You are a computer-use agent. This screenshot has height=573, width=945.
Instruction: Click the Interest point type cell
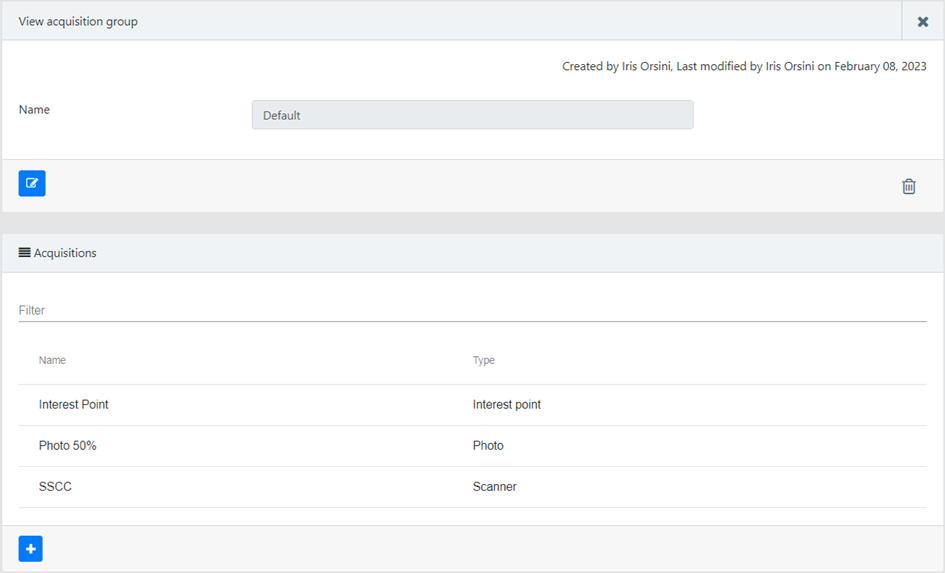pyautogui.click(x=507, y=405)
